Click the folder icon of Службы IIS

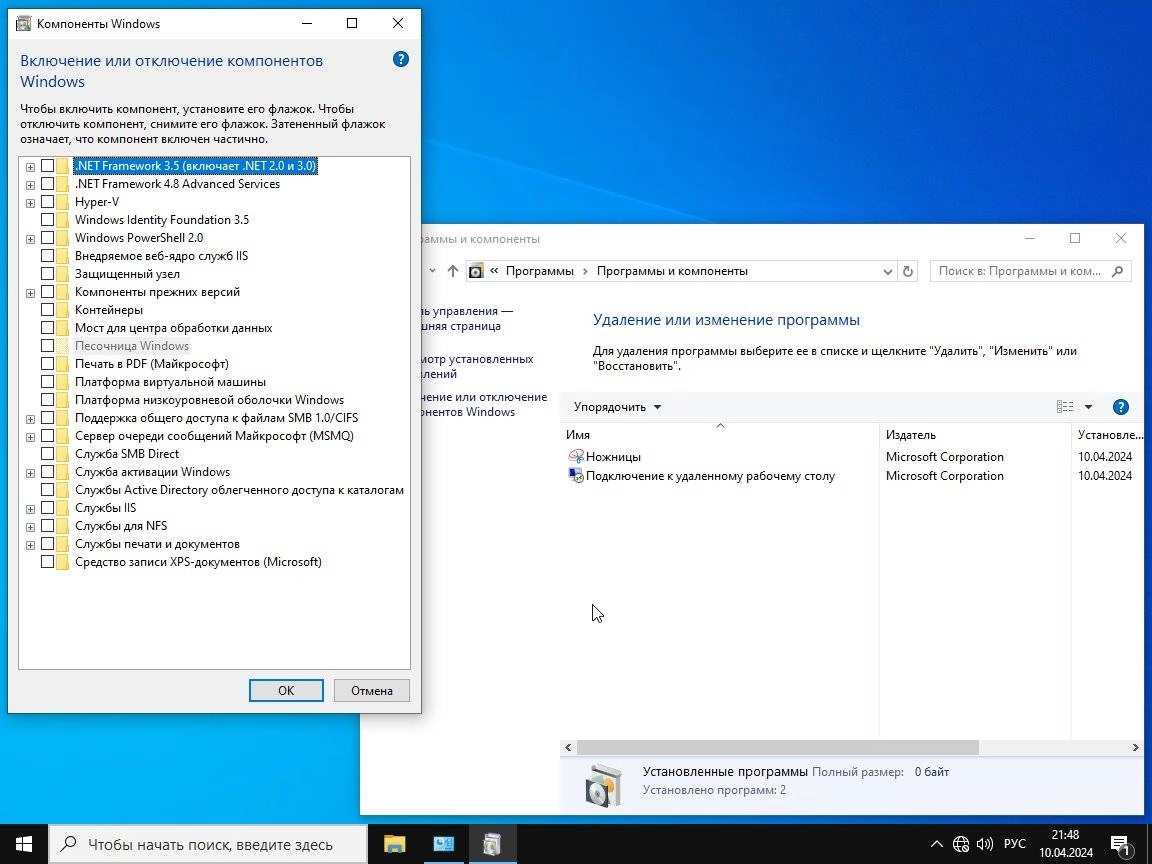coord(62,508)
